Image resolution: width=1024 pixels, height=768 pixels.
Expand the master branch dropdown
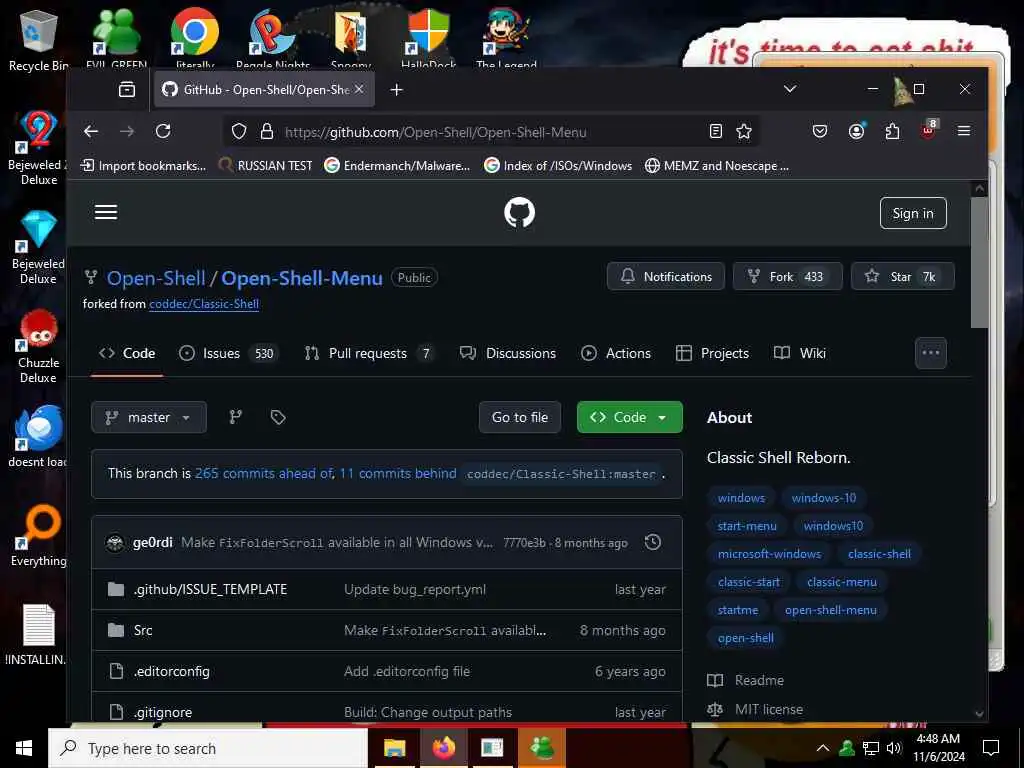tap(149, 417)
